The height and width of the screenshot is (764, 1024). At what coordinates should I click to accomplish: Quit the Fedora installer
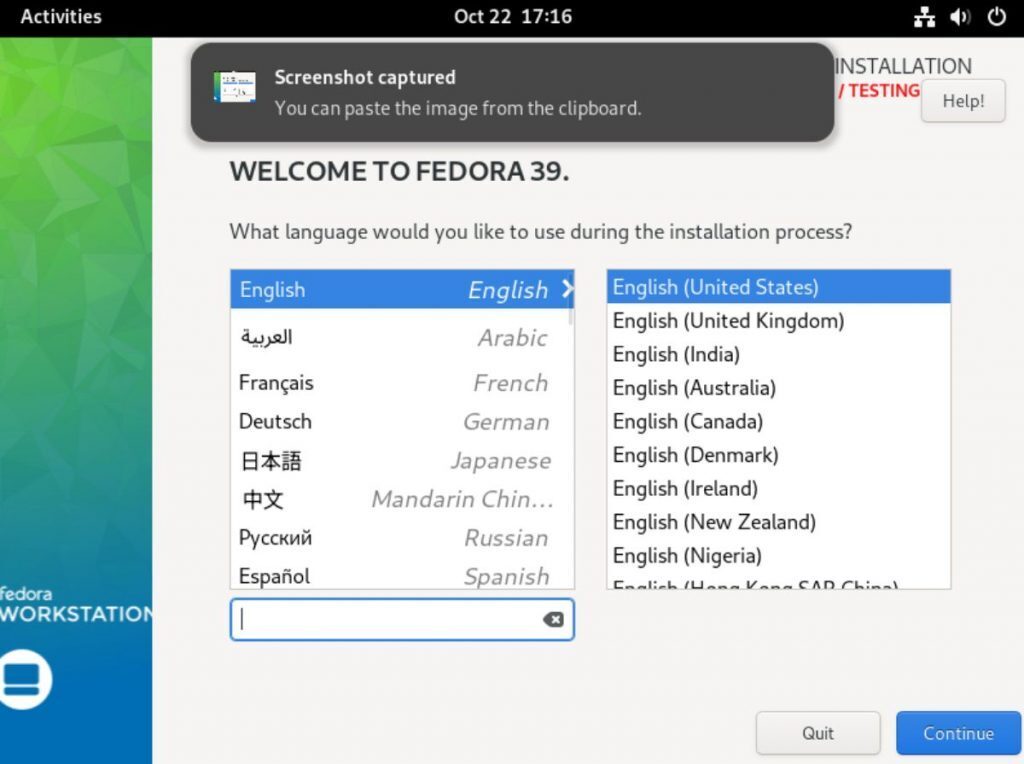(x=817, y=733)
